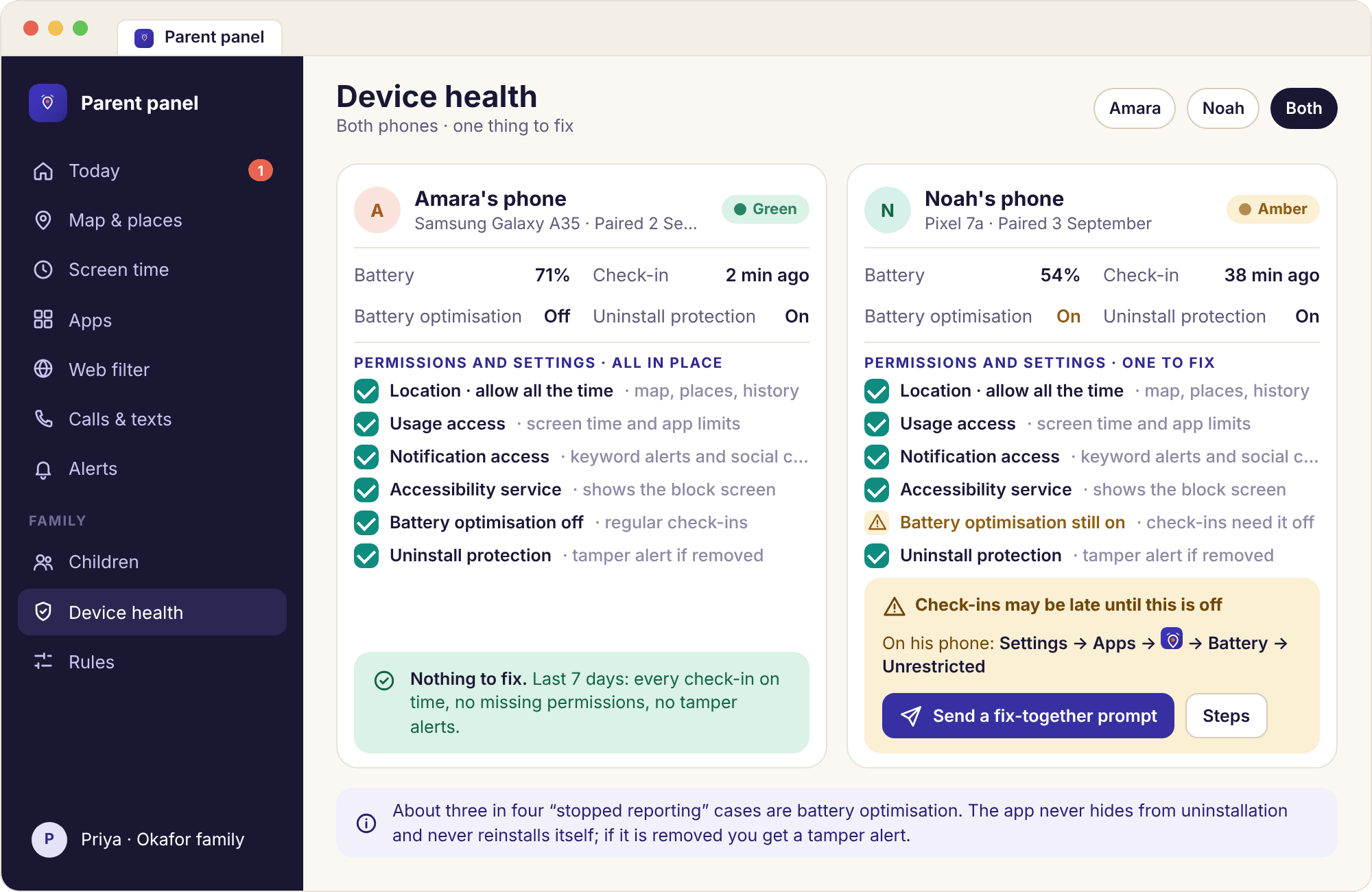Image resolution: width=1372 pixels, height=892 pixels.
Task: Open the Today home icon
Action: coord(43,171)
